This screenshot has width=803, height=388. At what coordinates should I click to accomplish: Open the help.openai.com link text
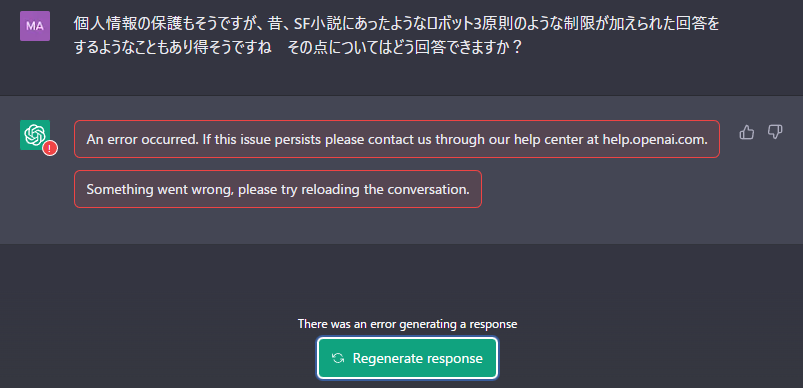click(654, 139)
